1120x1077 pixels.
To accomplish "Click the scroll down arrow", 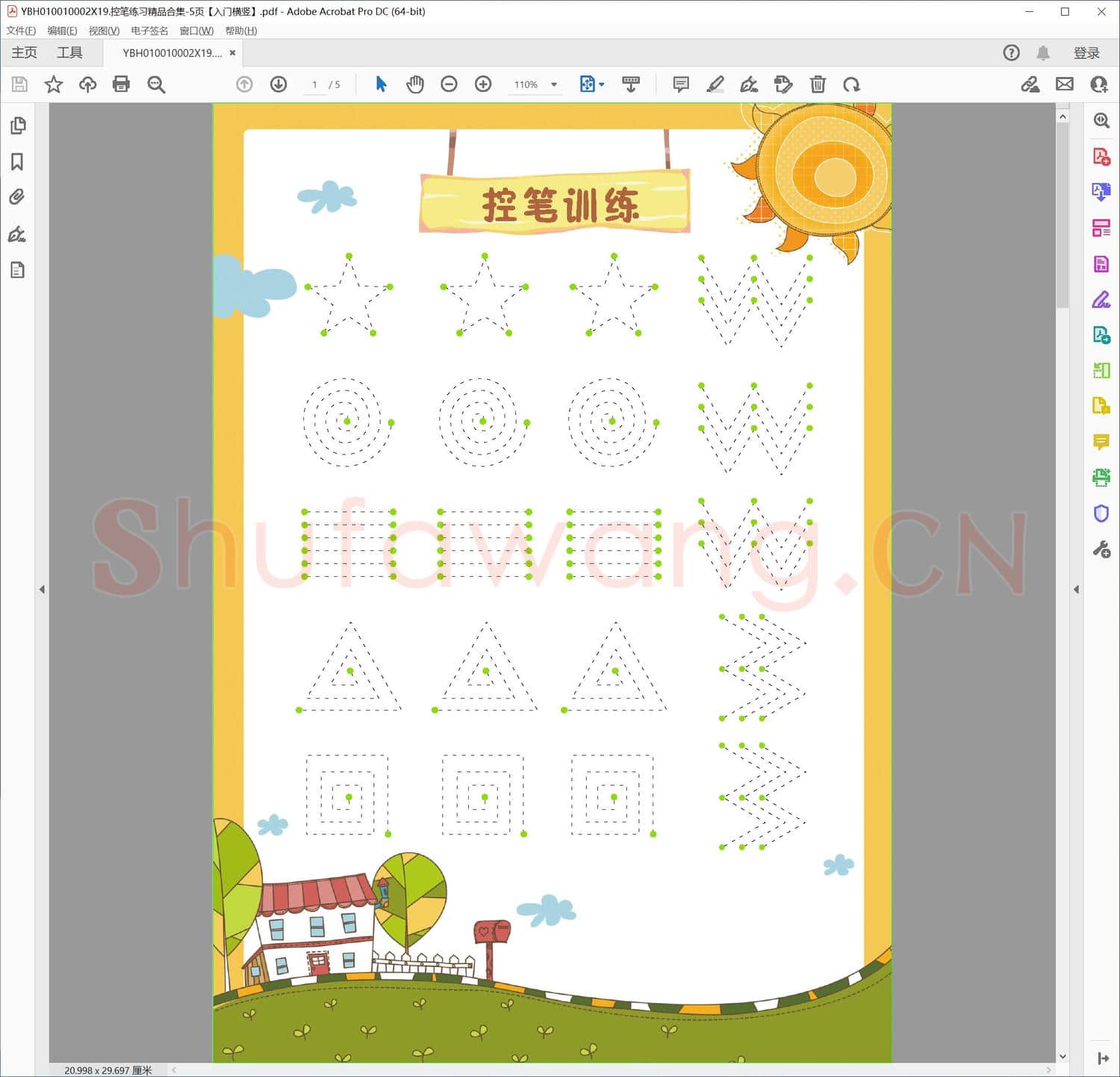I will point(1063,1057).
